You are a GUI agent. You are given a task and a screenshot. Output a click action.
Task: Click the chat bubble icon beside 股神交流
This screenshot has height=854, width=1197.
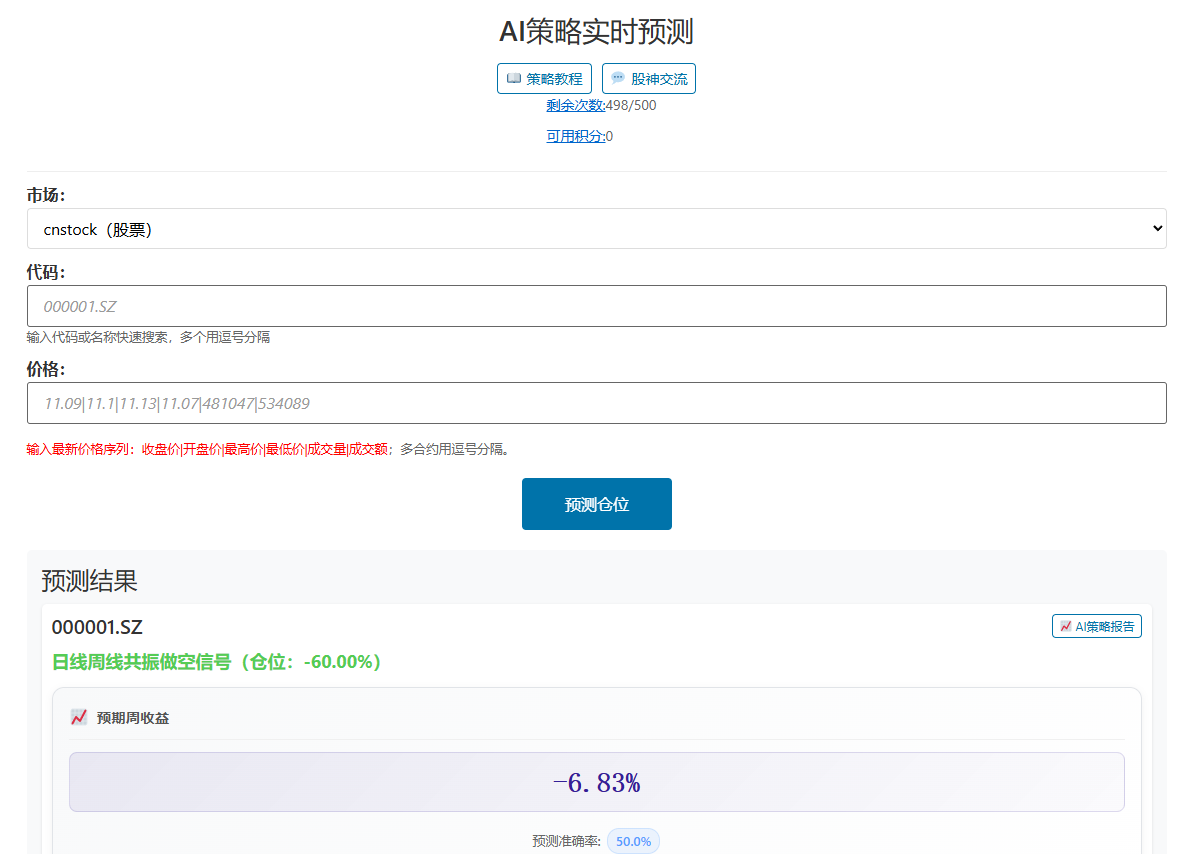(618, 78)
